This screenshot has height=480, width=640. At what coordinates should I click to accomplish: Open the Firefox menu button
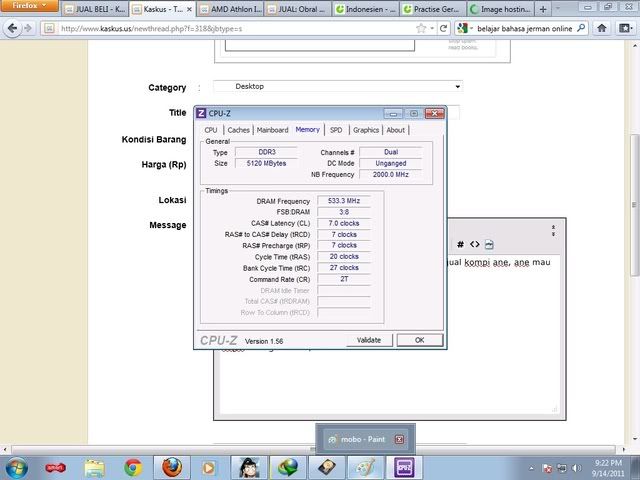point(29,5)
